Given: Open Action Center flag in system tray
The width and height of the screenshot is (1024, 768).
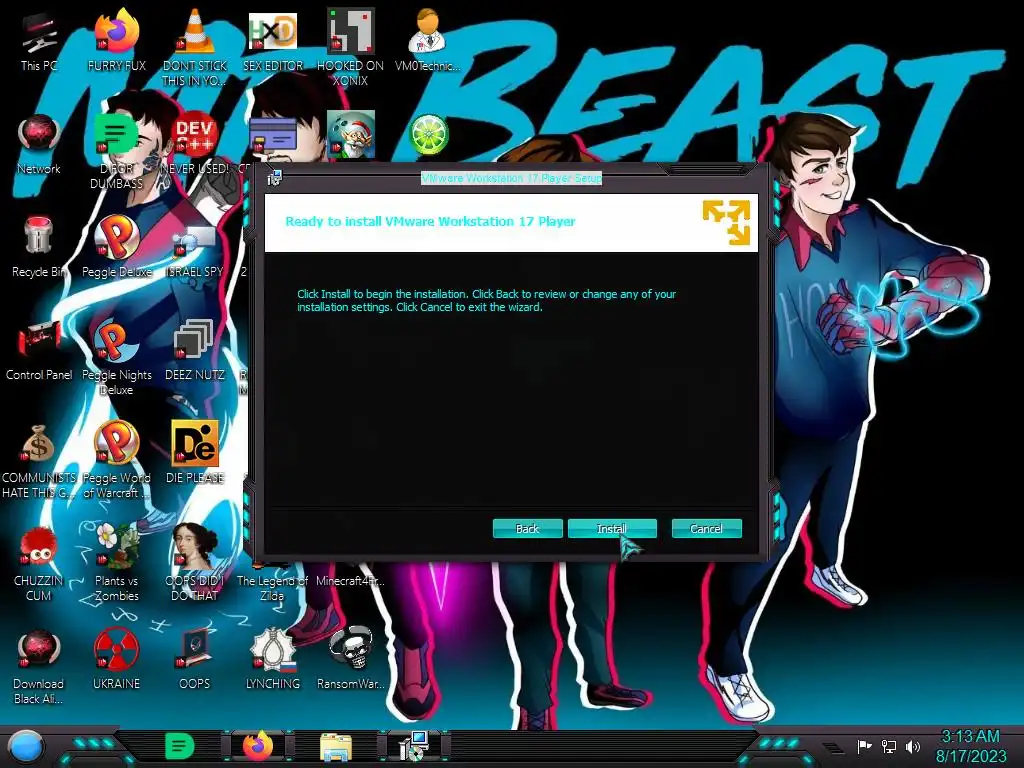Looking at the screenshot, I should (x=864, y=746).
